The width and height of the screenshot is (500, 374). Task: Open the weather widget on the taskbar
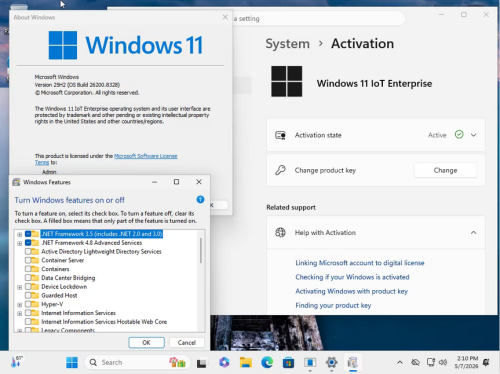point(17,362)
